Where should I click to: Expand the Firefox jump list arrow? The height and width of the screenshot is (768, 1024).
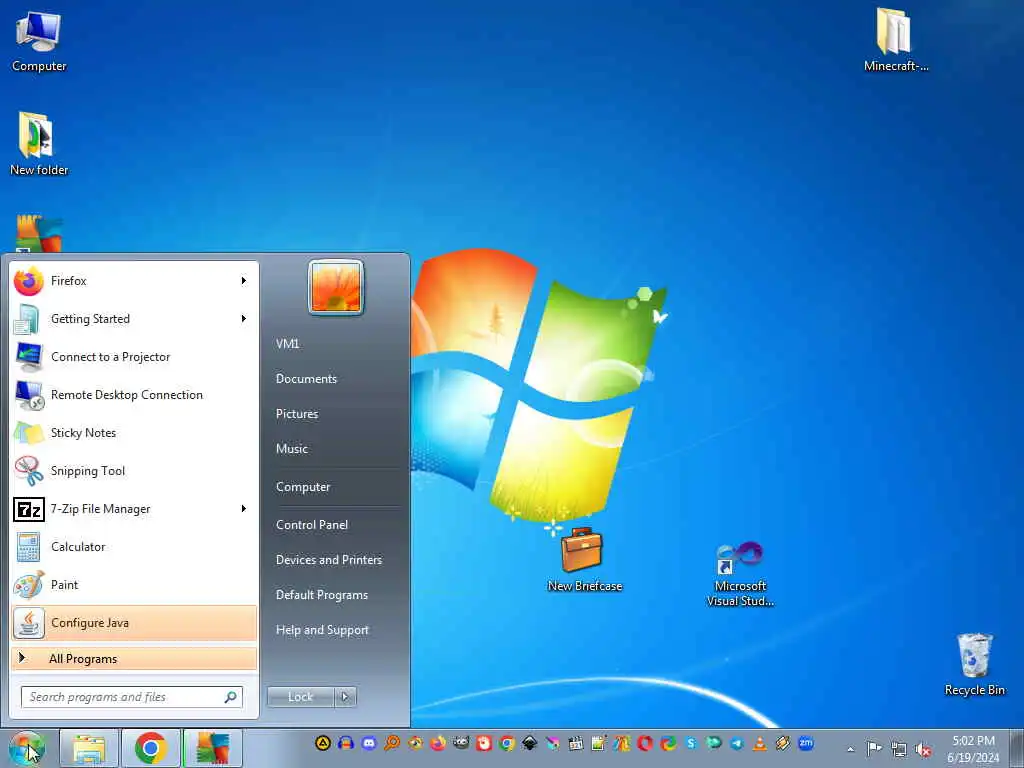[244, 281]
